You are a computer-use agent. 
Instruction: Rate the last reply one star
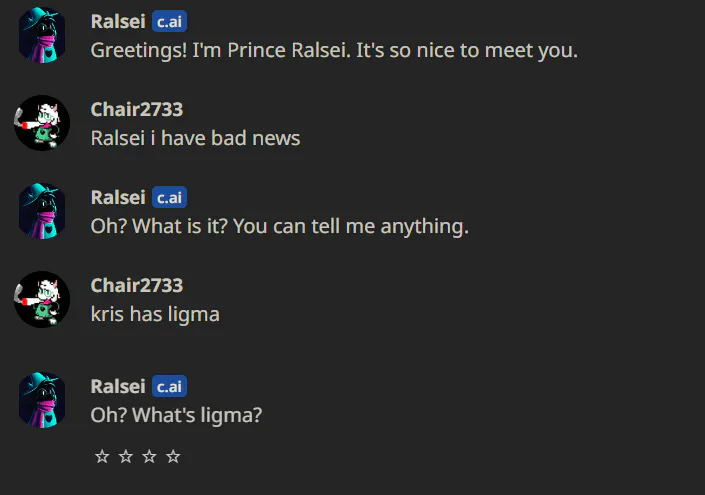[x=101, y=457]
